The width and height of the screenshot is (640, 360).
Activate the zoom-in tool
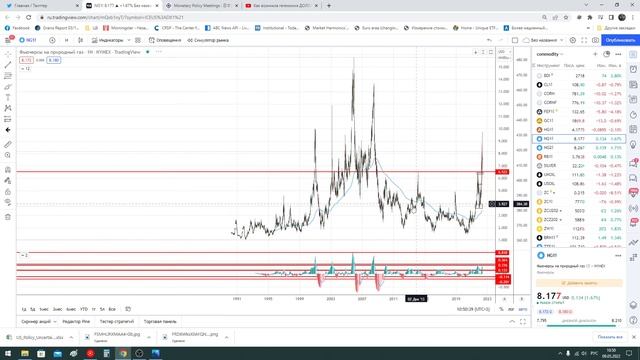(x=8, y=155)
